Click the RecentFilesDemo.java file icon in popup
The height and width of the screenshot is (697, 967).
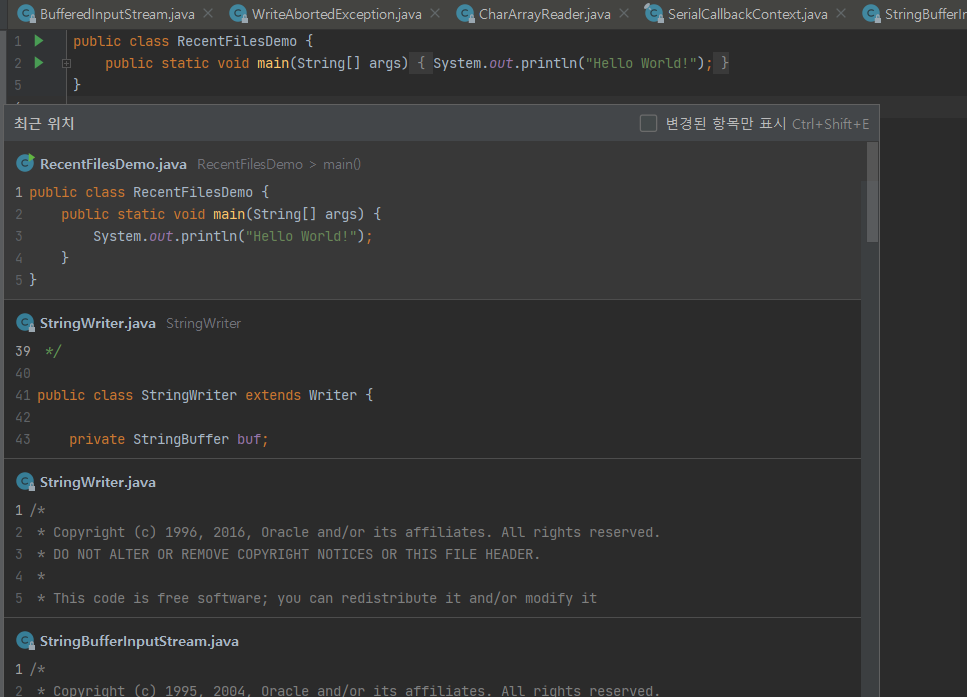tap(25, 163)
